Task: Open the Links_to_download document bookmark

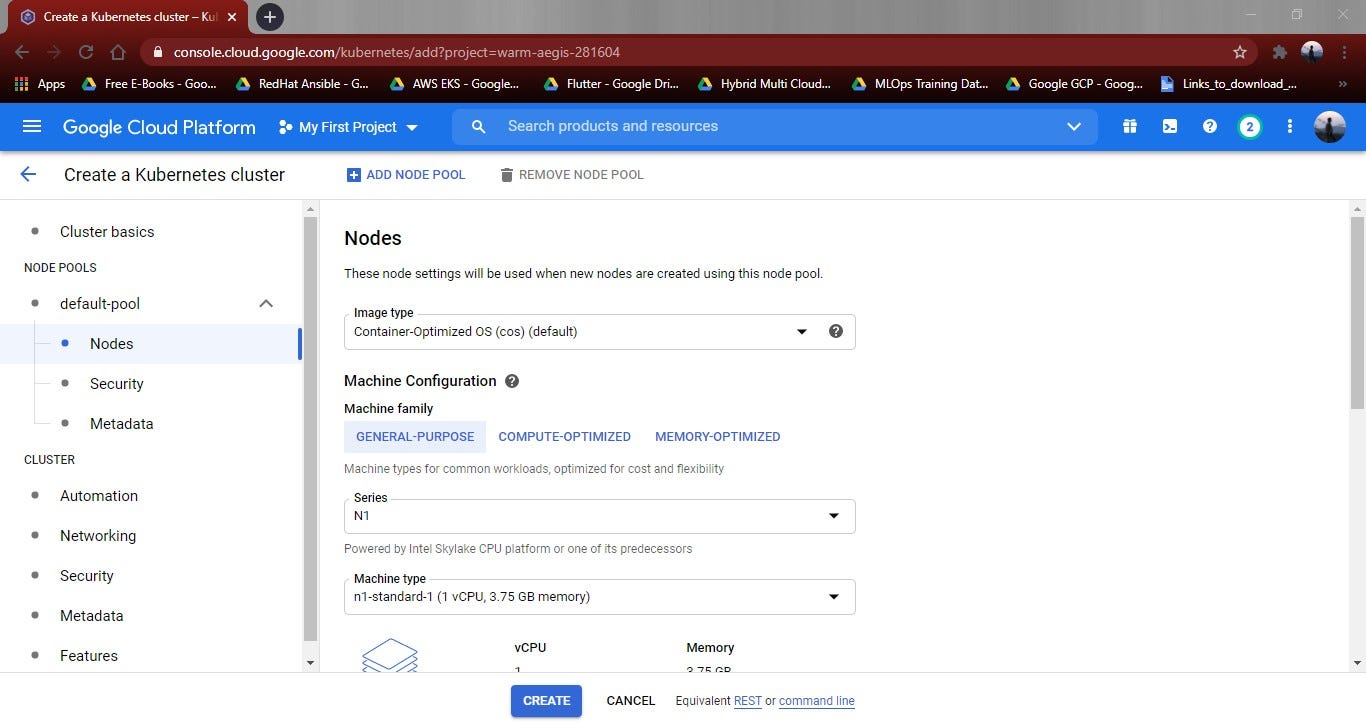Action: pyautogui.click(x=1228, y=84)
